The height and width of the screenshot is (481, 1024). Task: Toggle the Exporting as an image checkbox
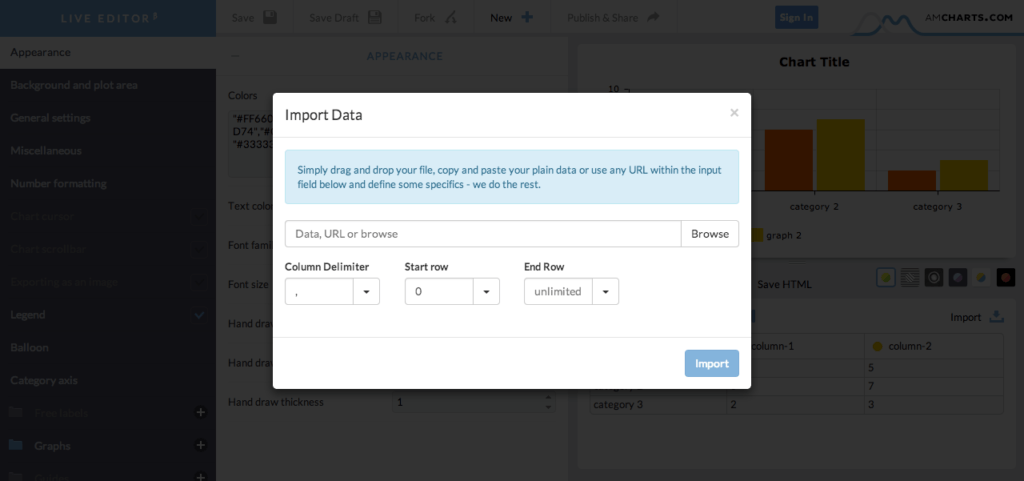point(199,283)
